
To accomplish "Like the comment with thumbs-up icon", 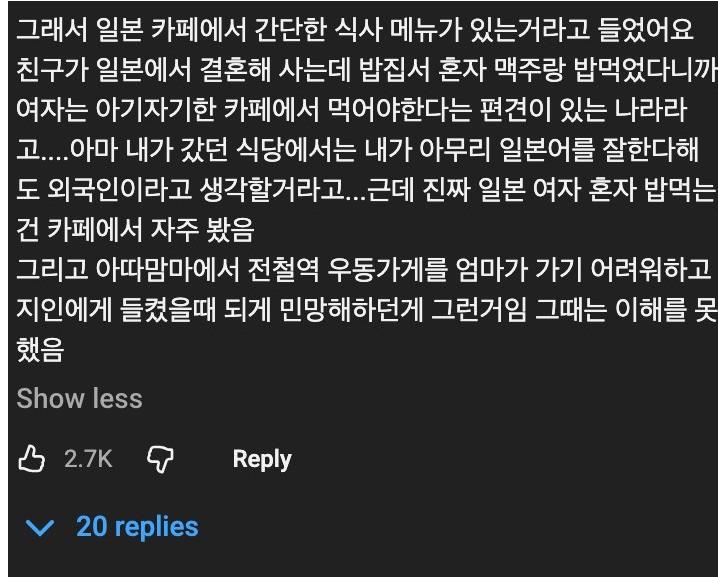I will [x=33, y=459].
